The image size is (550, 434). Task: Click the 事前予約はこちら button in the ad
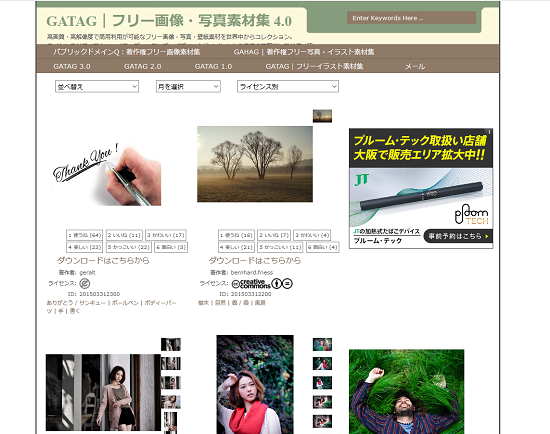458,236
